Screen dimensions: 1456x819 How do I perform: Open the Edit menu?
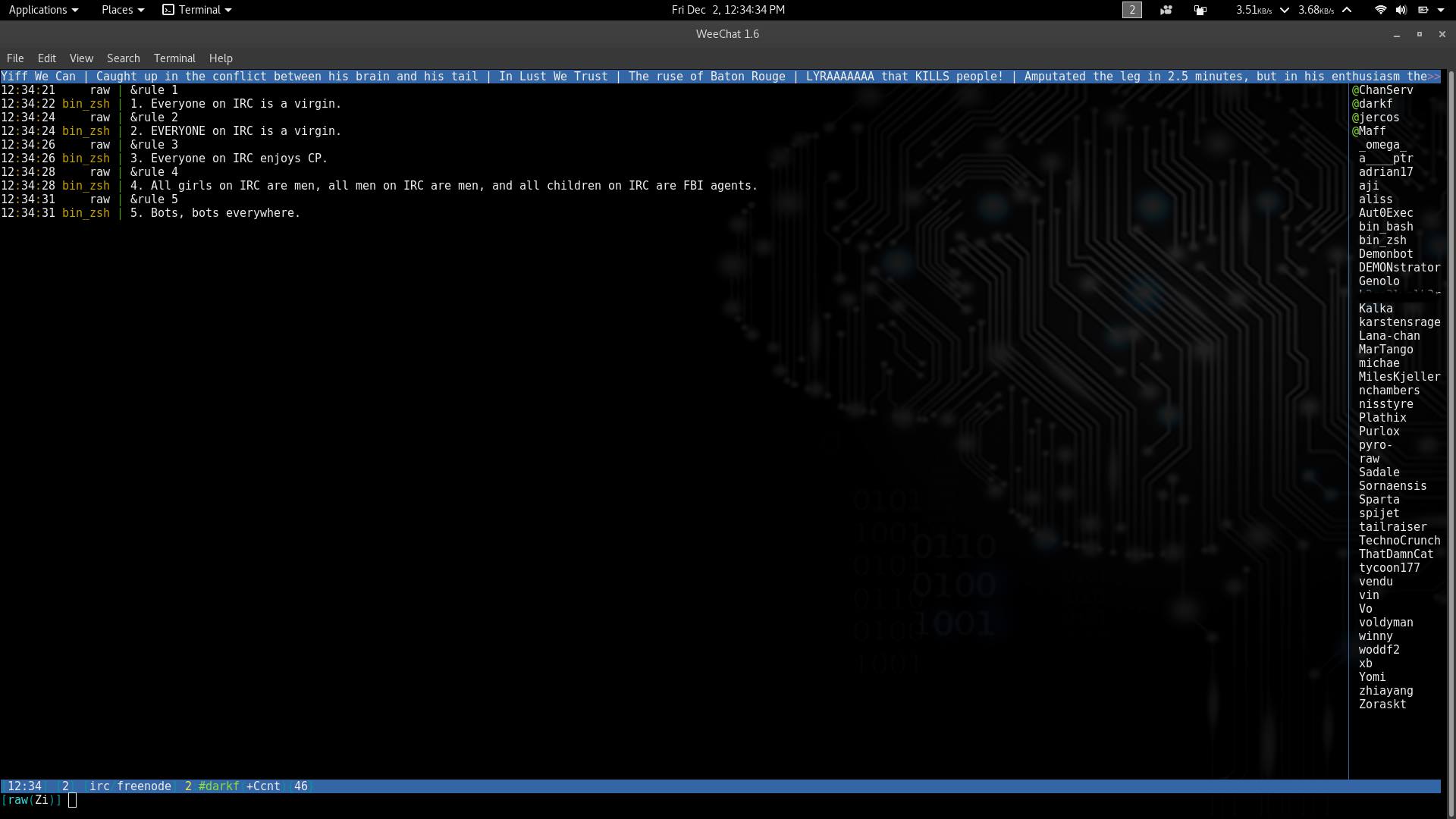[47, 58]
